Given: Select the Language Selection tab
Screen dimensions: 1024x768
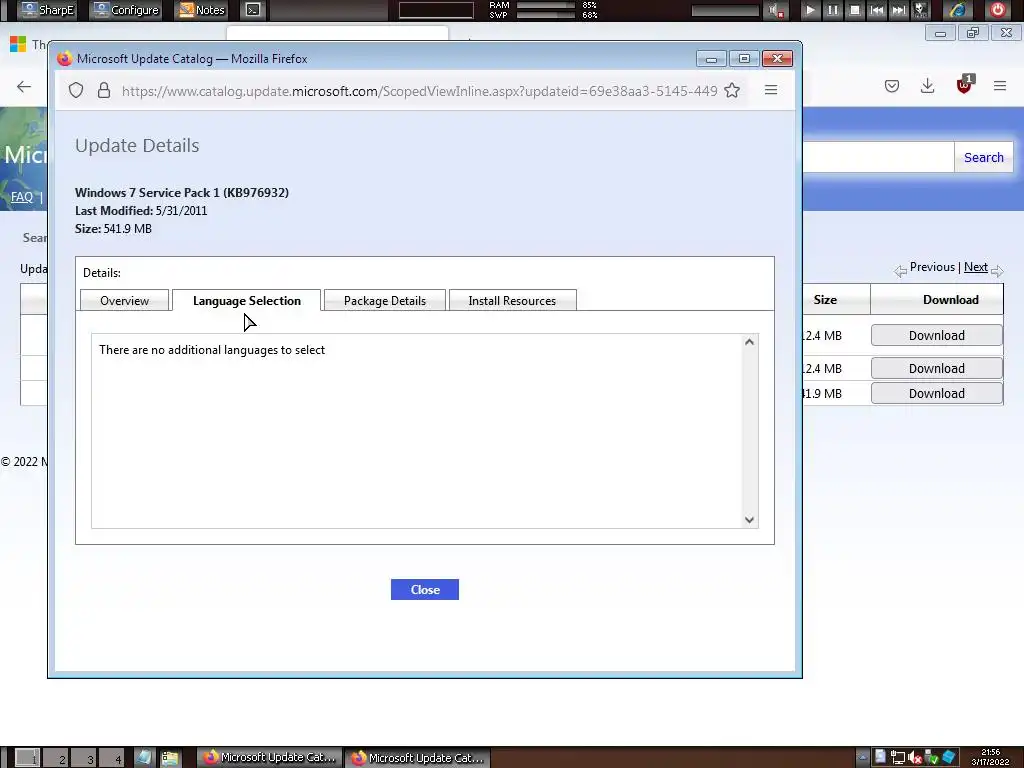Looking at the screenshot, I should [247, 300].
